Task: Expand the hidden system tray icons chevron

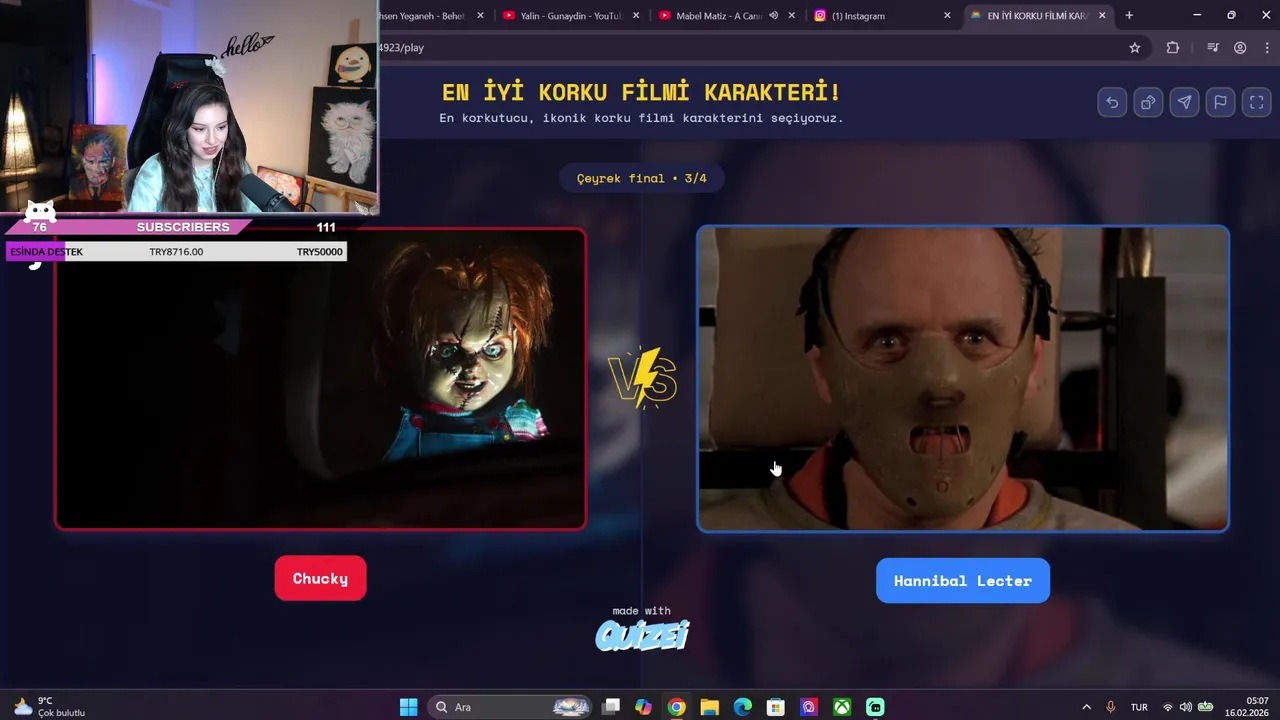Action: click(1087, 707)
